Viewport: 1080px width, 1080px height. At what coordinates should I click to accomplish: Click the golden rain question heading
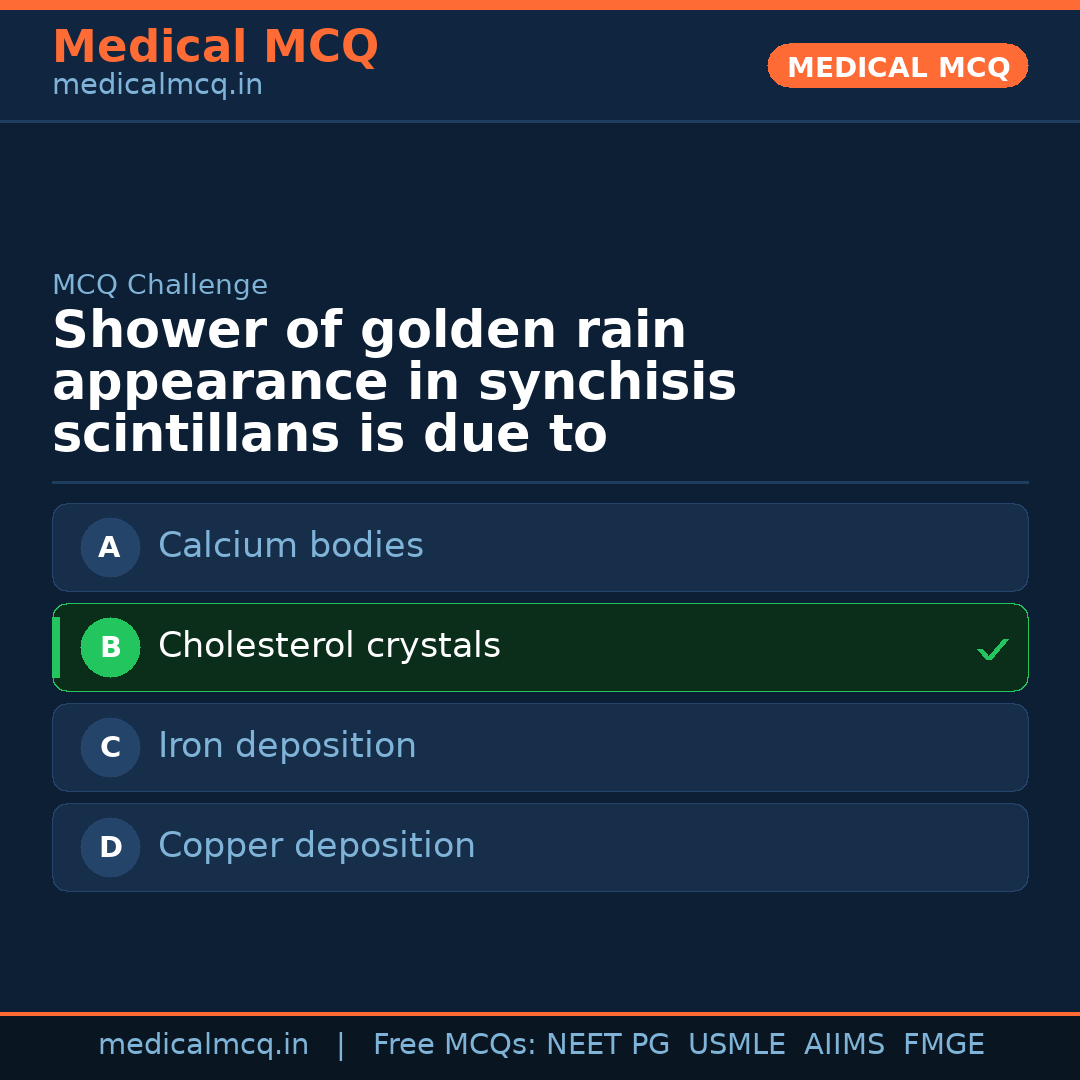tap(394, 383)
